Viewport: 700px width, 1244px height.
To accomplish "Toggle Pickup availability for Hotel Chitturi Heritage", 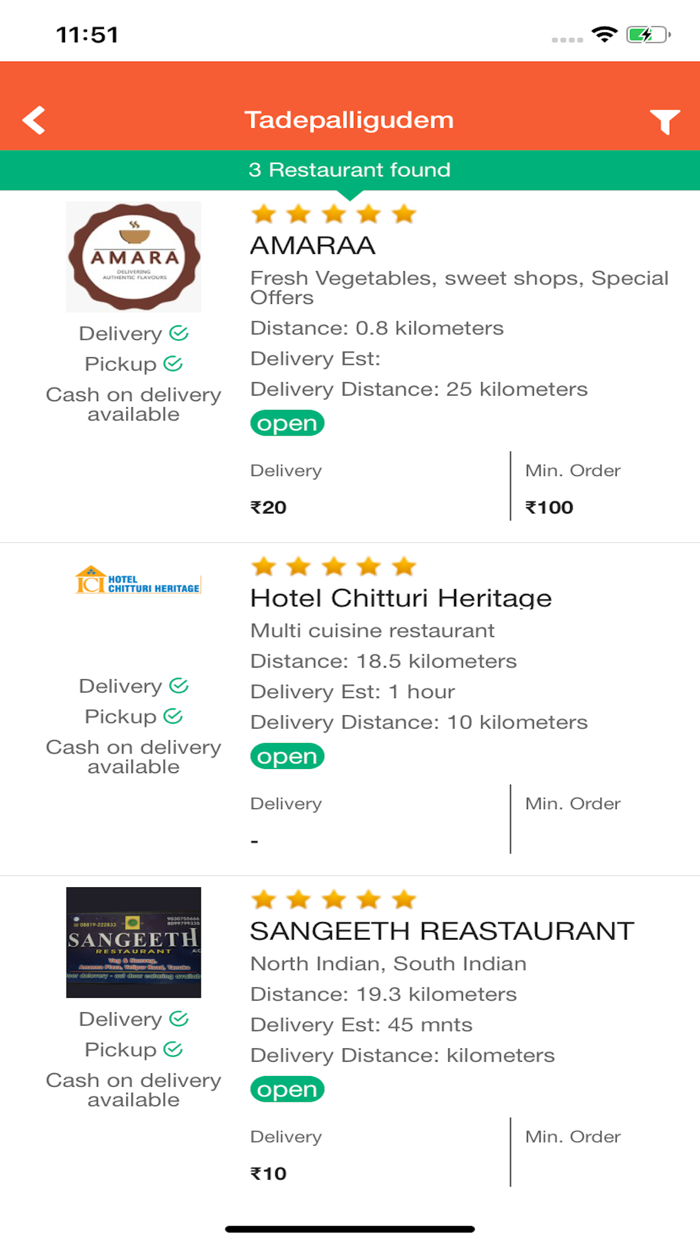I will 174,716.
